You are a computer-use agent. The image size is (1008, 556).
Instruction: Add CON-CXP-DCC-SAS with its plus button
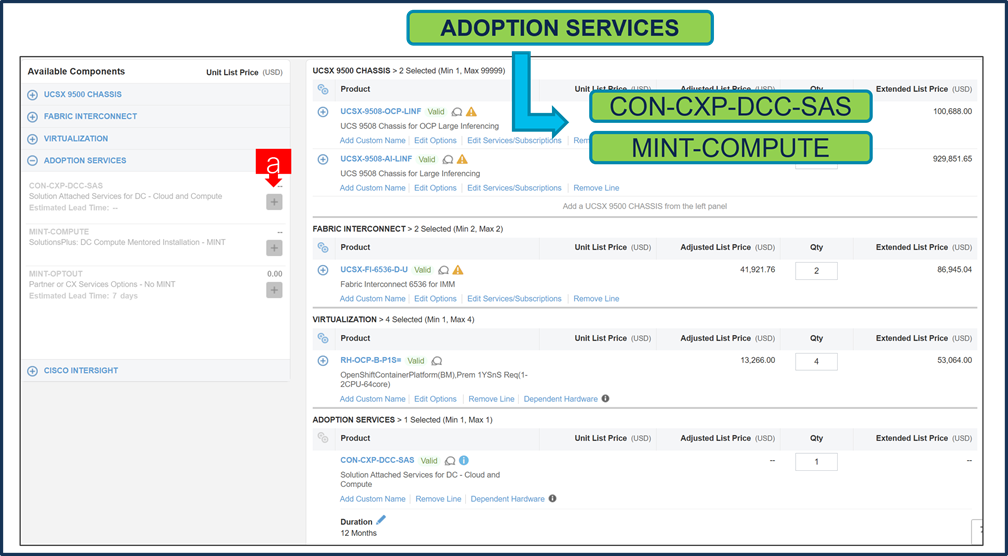(274, 202)
